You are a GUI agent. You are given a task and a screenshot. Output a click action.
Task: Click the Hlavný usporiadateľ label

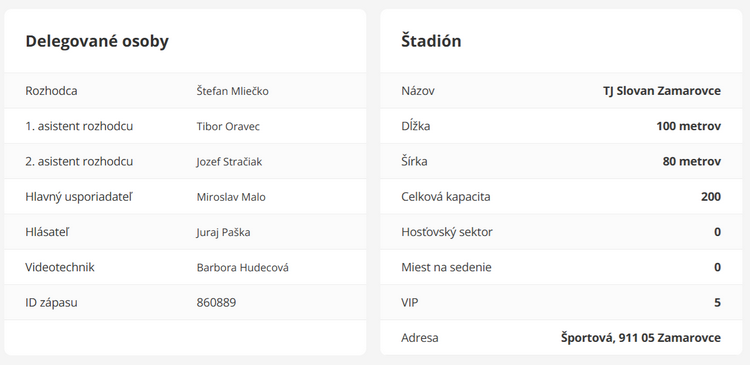[79, 197]
